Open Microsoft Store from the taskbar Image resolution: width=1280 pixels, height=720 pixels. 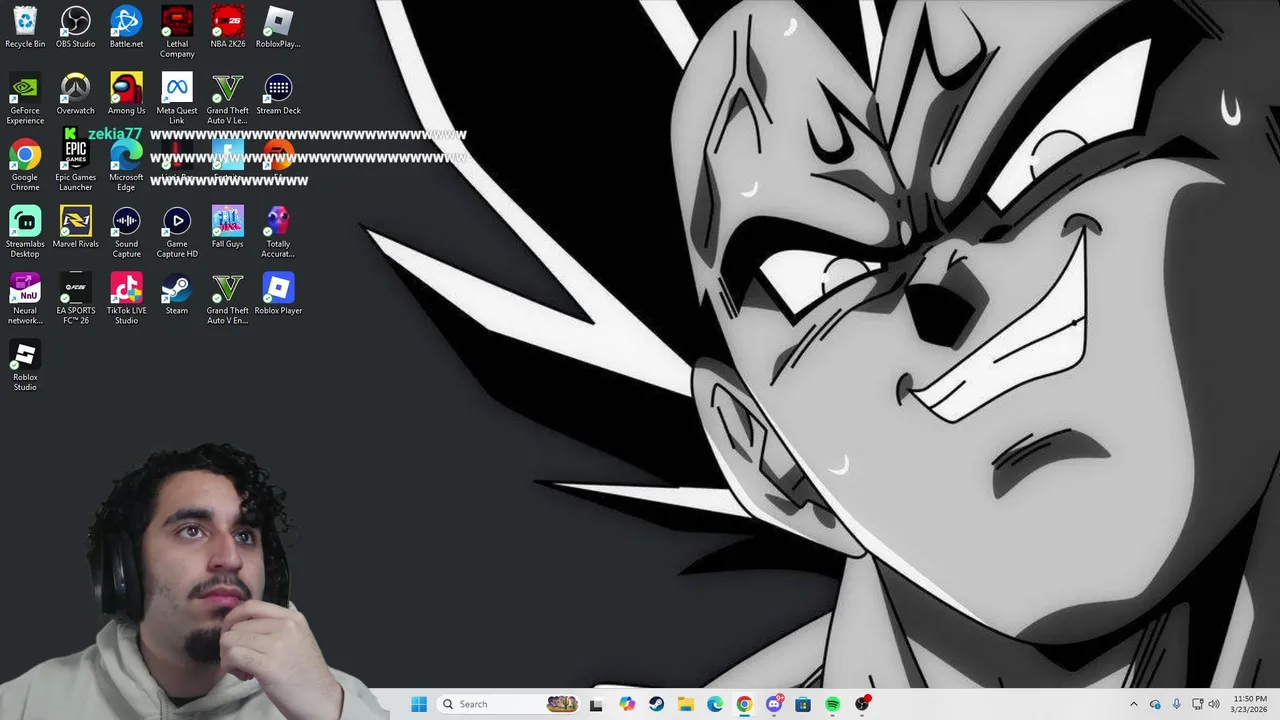coord(803,704)
